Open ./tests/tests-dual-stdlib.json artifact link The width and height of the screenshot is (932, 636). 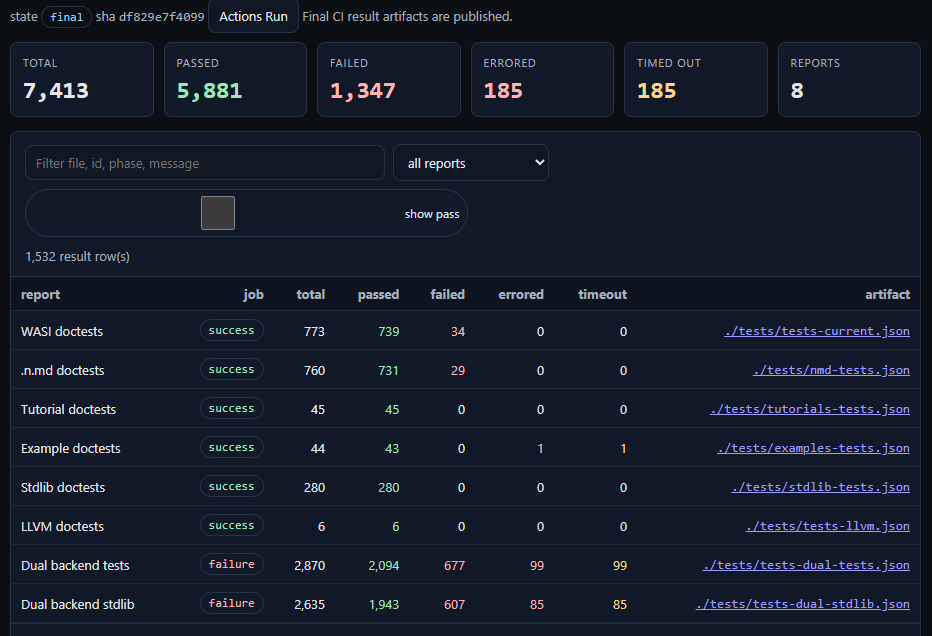[x=802, y=604]
